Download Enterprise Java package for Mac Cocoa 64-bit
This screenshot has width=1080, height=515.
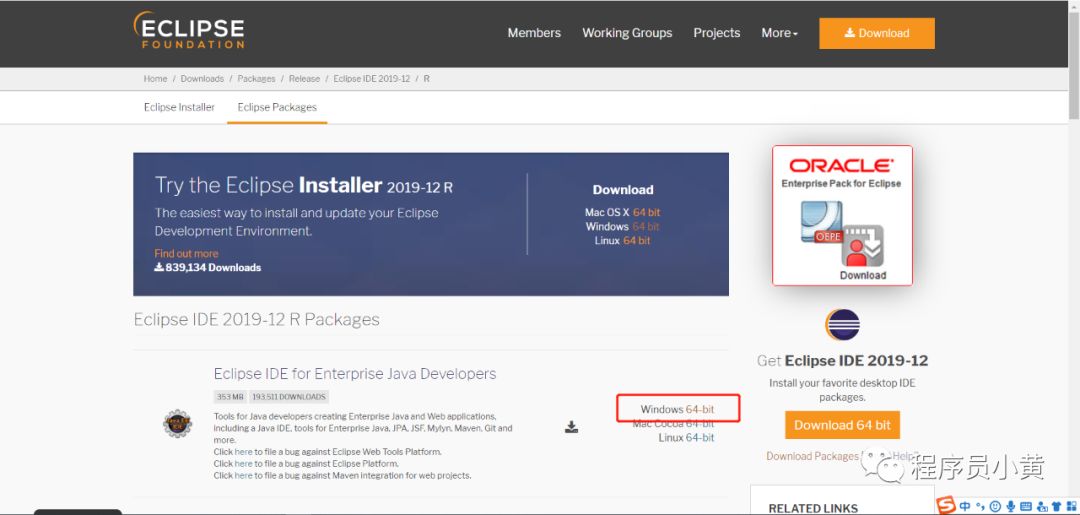[700, 423]
